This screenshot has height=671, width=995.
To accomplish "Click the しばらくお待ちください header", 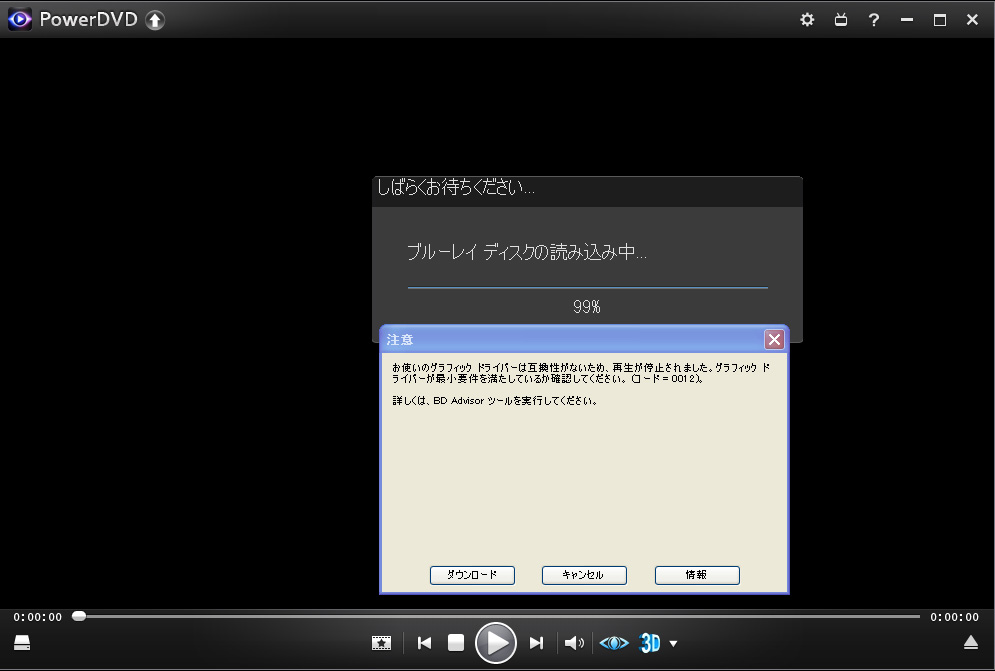I will [x=456, y=187].
